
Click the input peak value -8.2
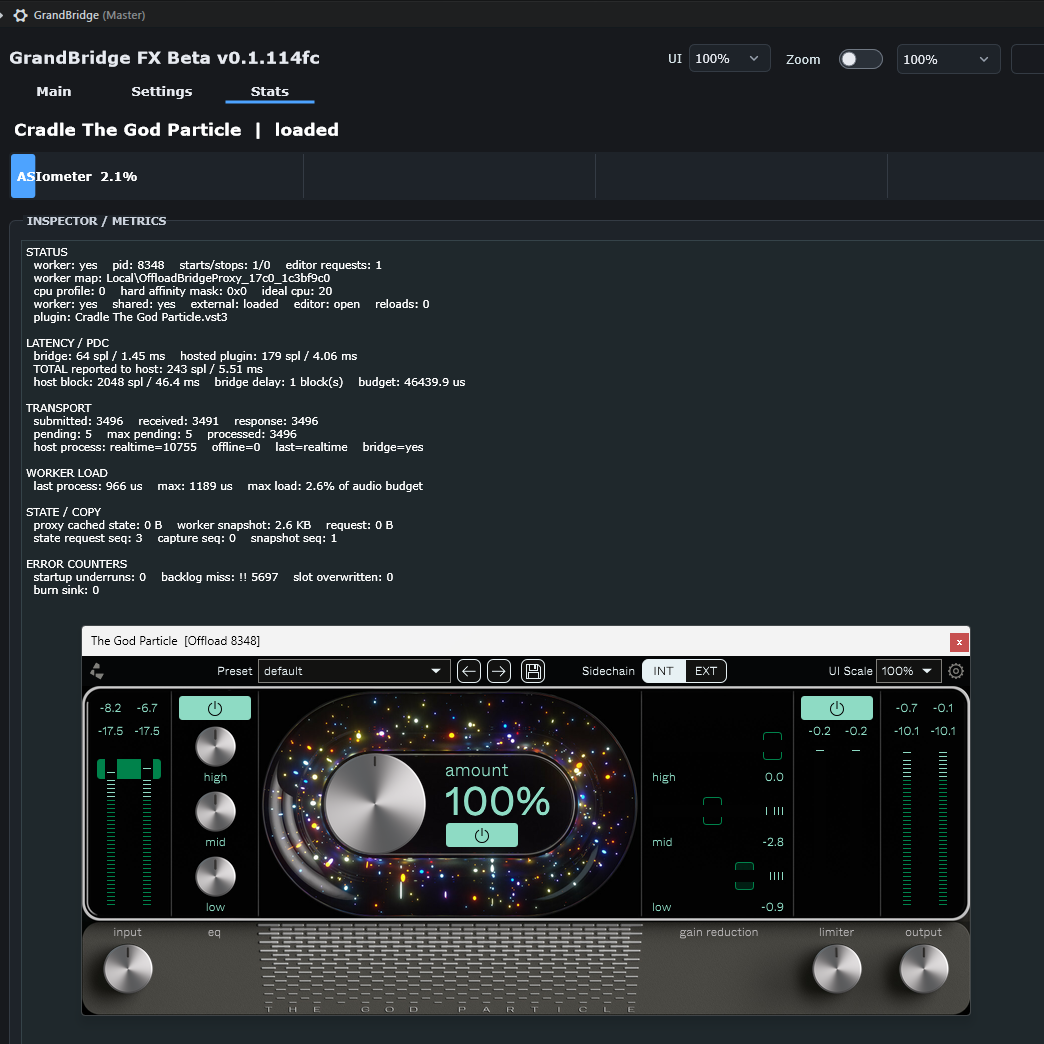[111, 708]
